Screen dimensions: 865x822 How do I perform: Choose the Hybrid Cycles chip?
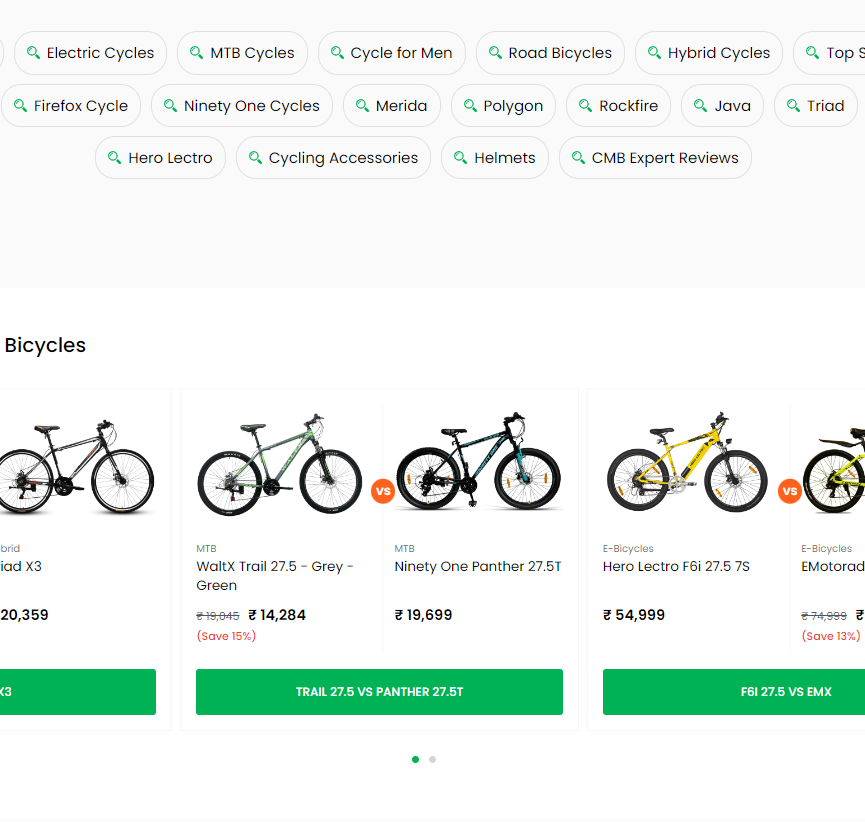click(709, 53)
